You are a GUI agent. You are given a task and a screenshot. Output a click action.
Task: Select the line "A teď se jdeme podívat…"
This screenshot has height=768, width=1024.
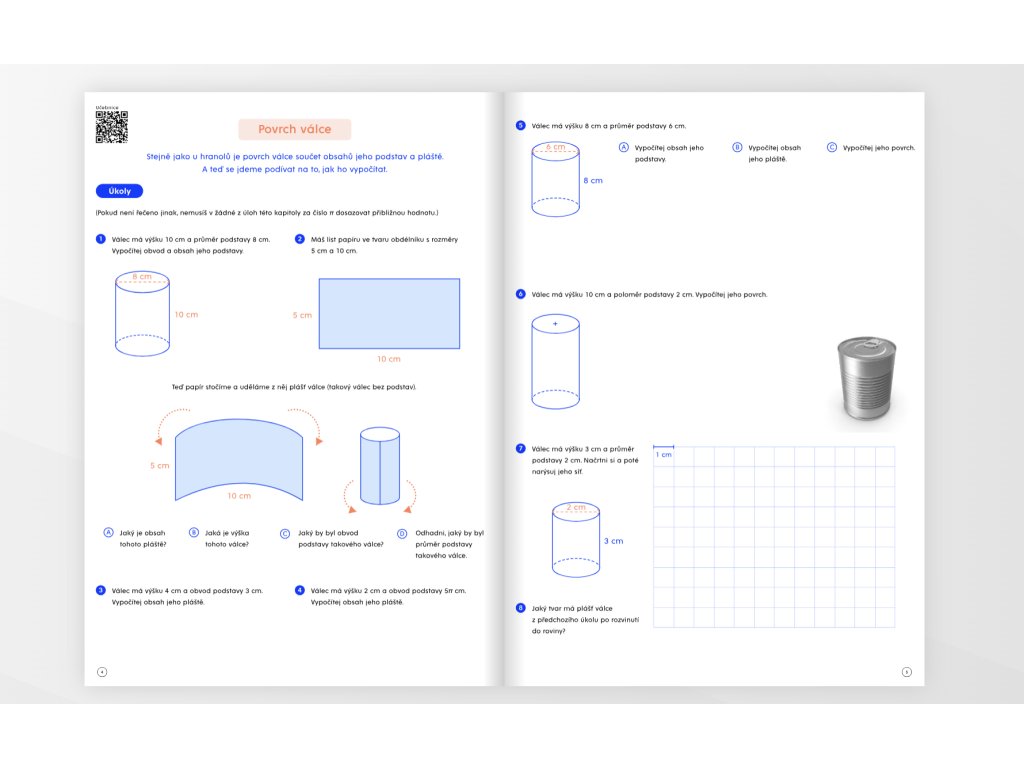click(x=295, y=169)
